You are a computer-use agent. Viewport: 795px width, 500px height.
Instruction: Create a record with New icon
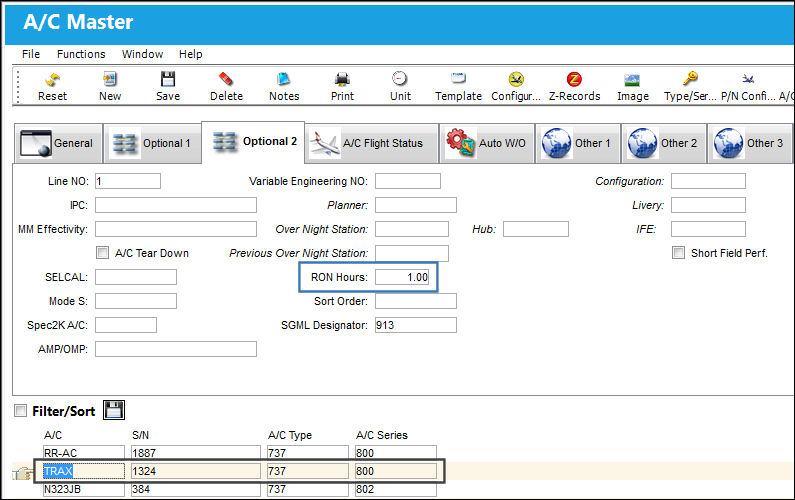110,86
